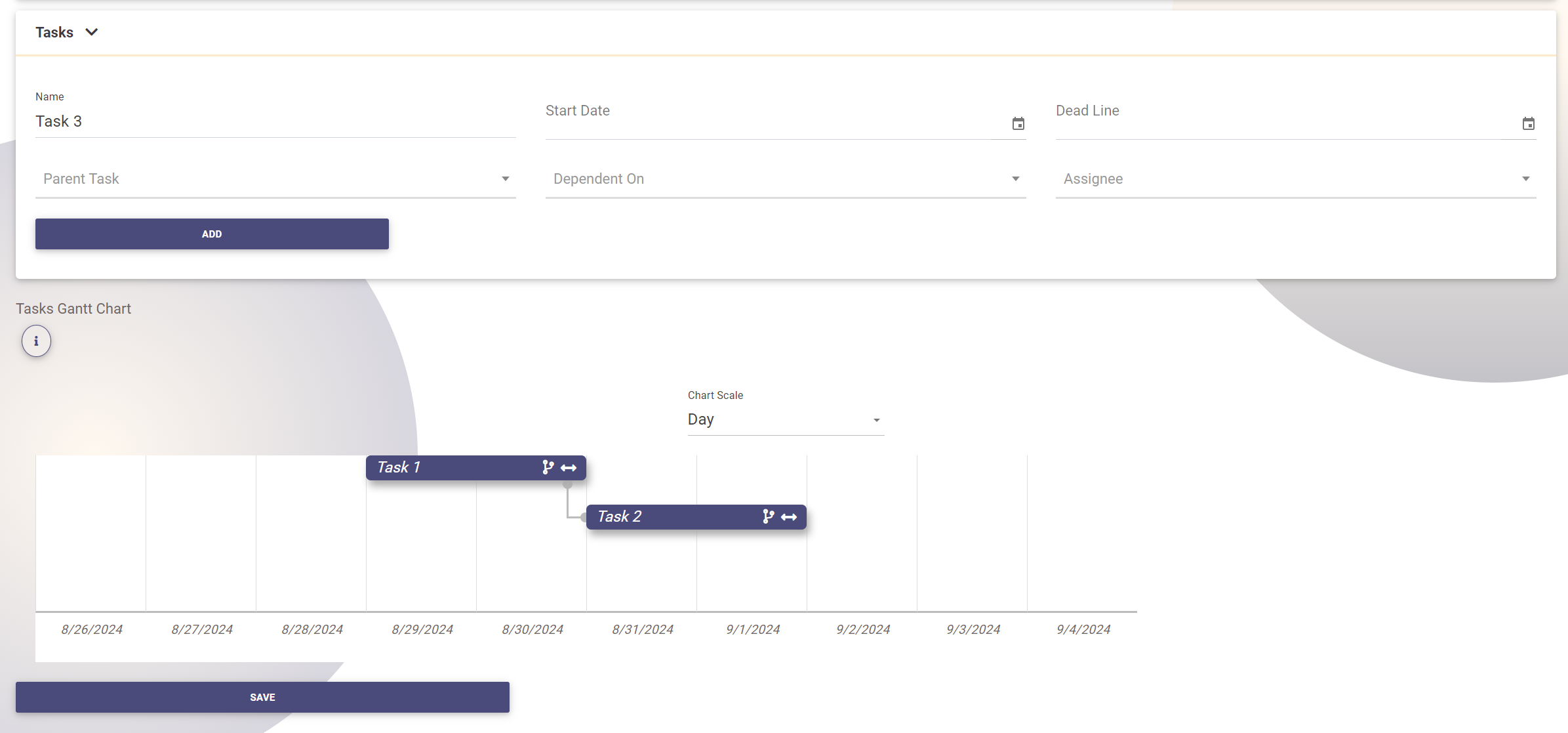Open the Chart Scale Day dropdown
The image size is (1568, 733).
click(785, 419)
